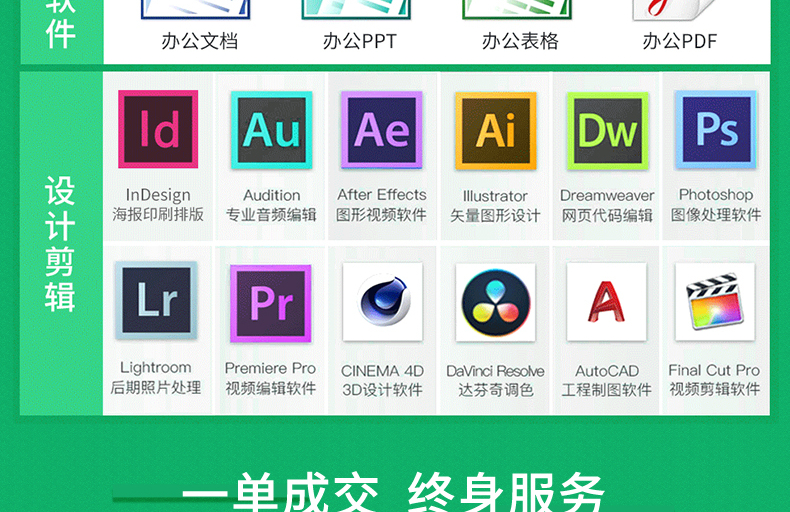Screen dimensions: 790x512
Task: Click the 办公PPT presentation icon
Action: click(356, 9)
